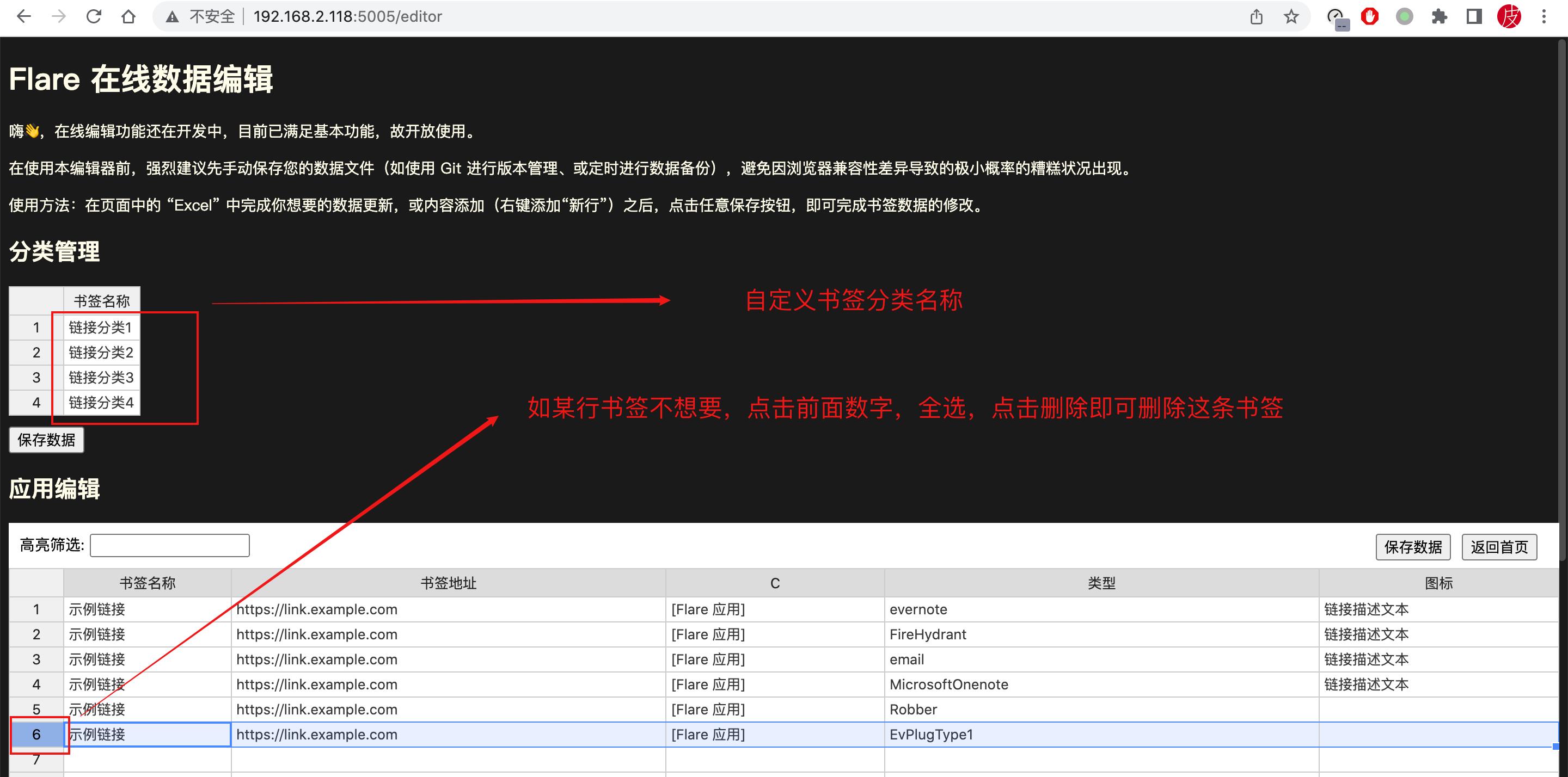Select row 1 header in category table
Image resolution: width=1568 pixels, height=777 pixels.
click(36, 328)
